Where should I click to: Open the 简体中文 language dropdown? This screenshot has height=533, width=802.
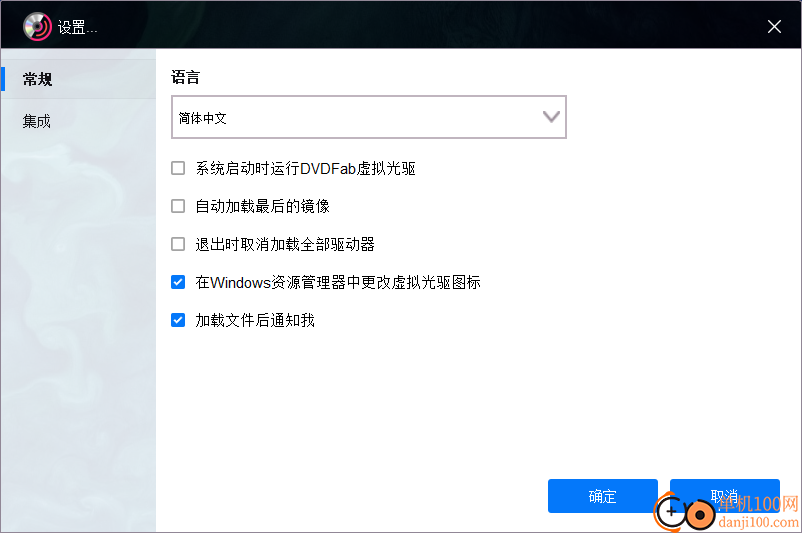click(x=369, y=117)
